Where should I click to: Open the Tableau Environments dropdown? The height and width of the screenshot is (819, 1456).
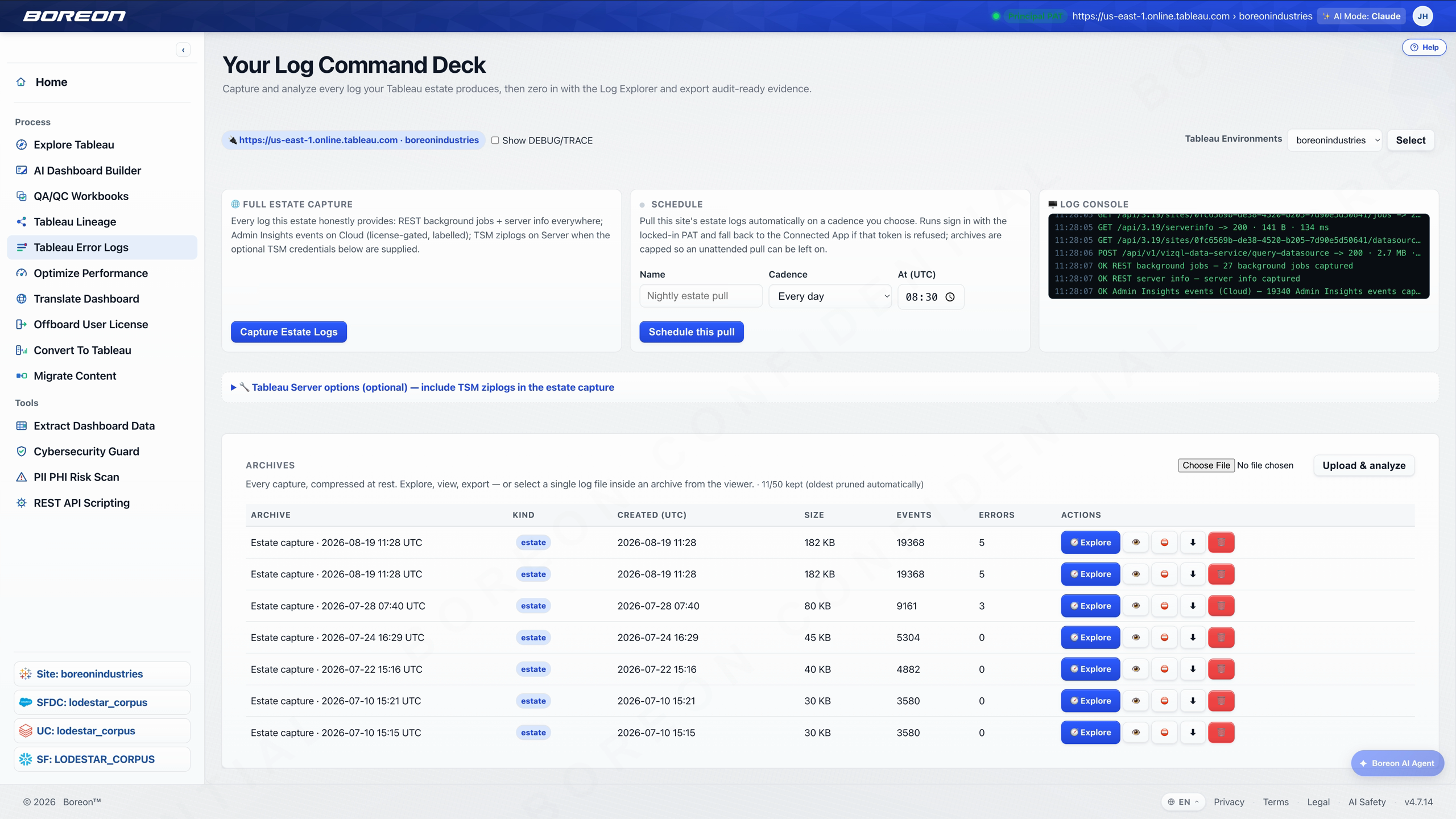click(x=1335, y=140)
